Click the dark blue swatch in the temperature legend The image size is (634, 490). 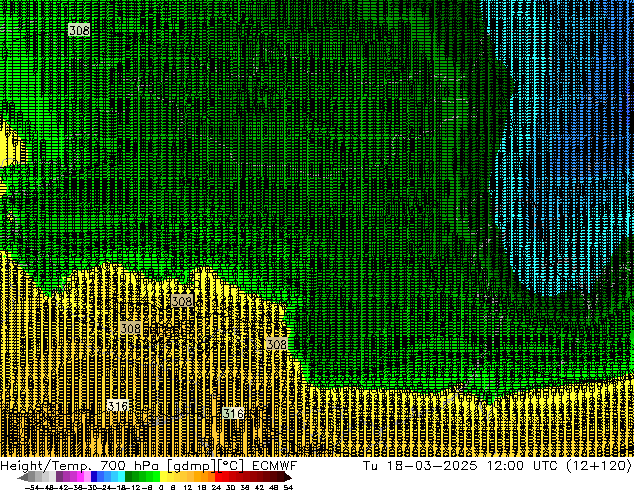[94, 477]
